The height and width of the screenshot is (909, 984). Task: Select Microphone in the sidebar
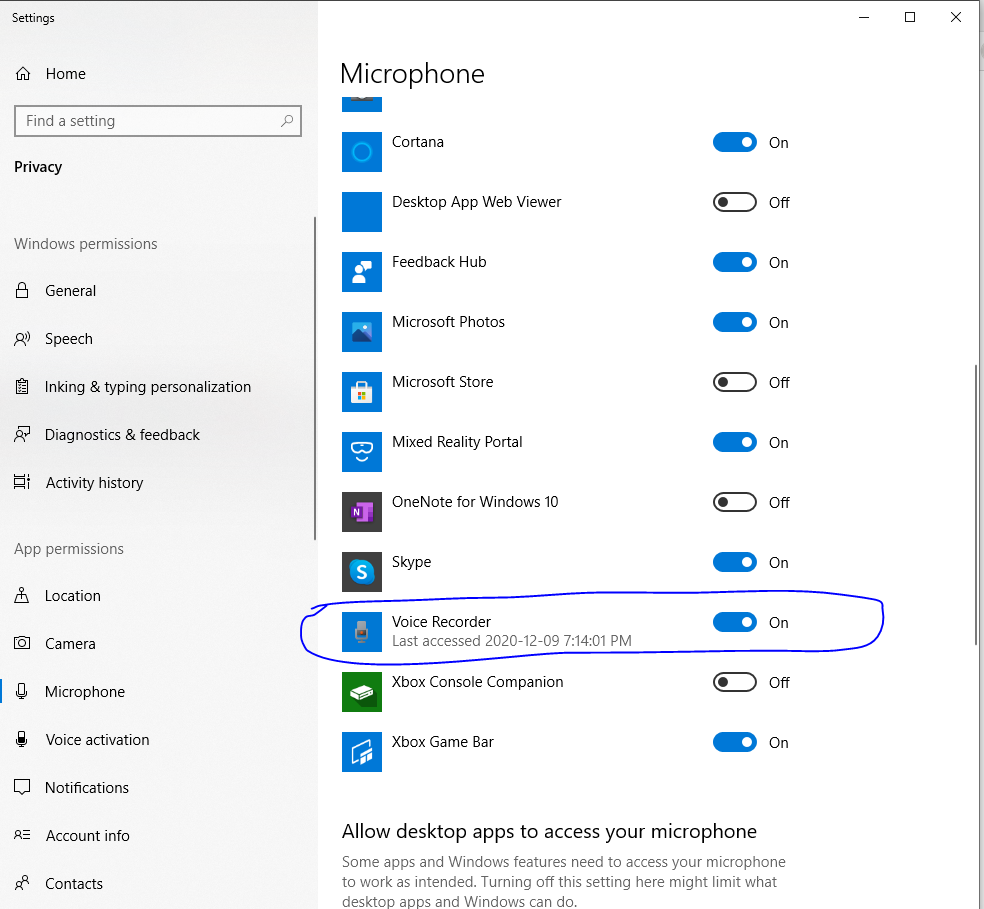pos(85,692)
